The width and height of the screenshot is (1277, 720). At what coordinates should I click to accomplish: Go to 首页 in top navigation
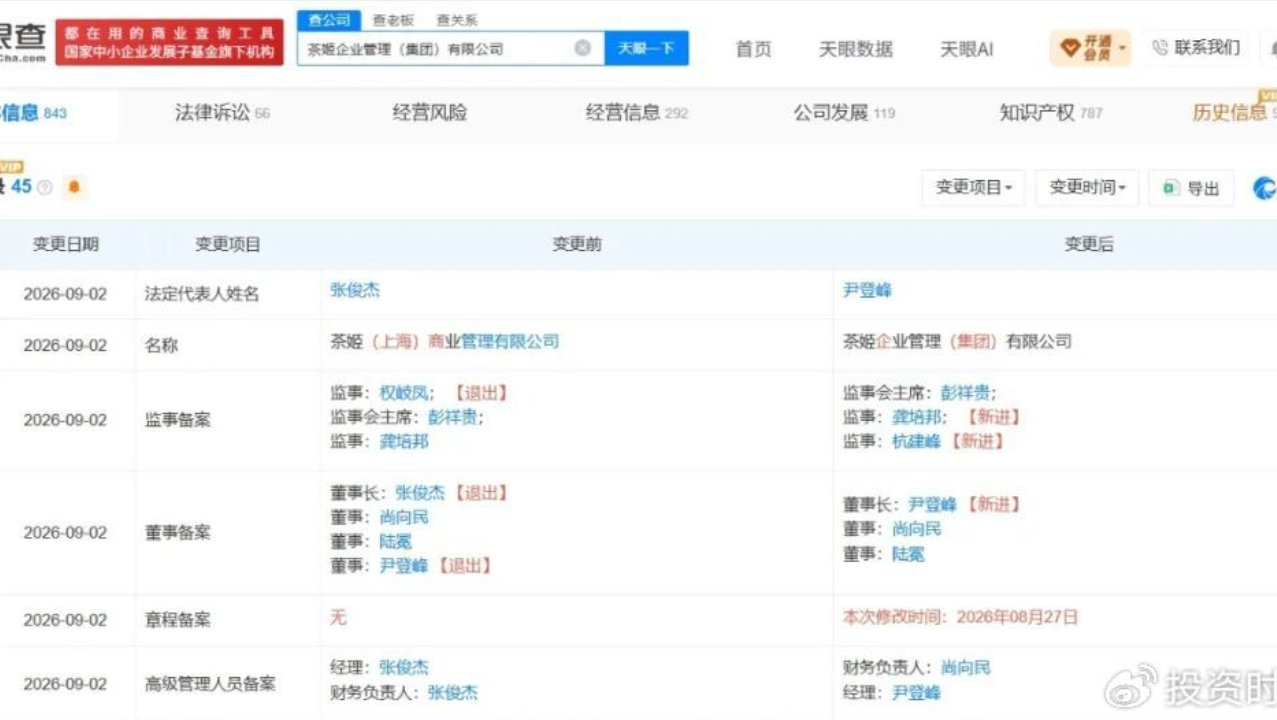[x=754, y=49]
